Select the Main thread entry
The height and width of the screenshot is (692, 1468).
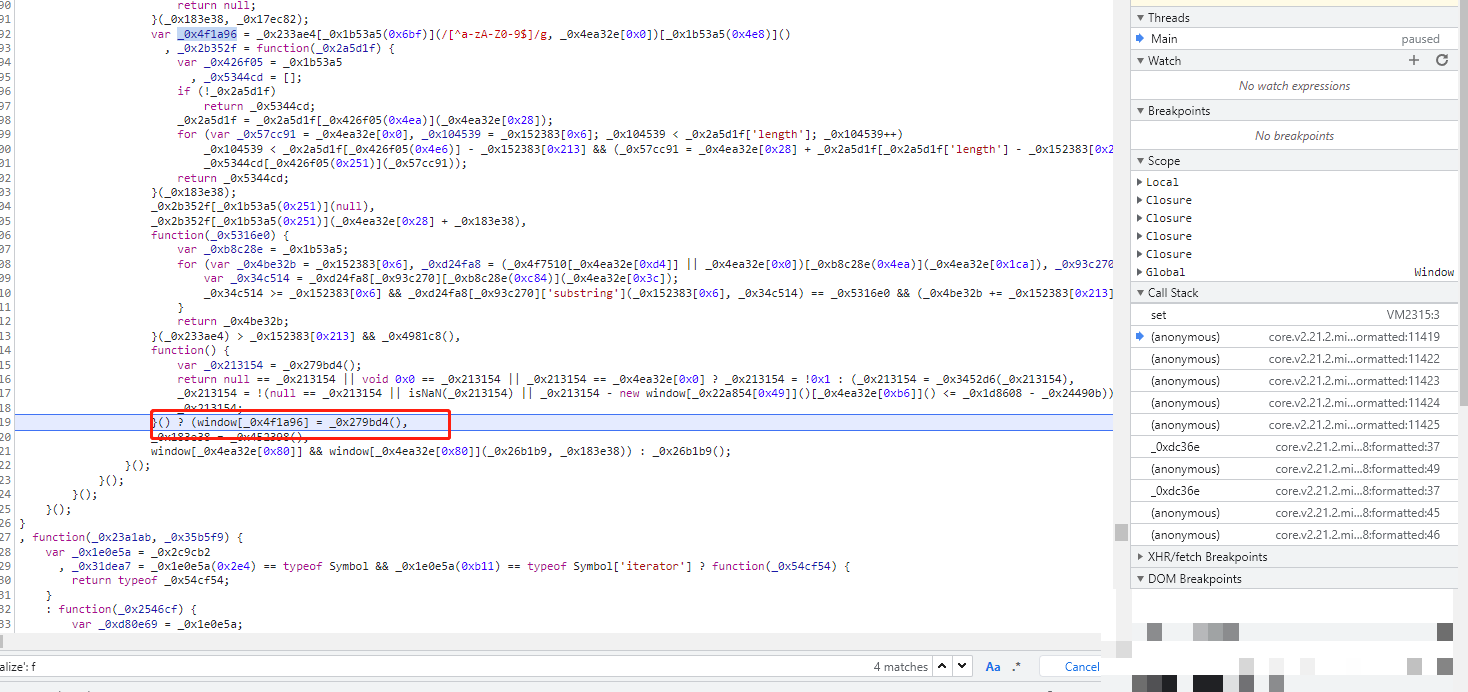coord(1164,39)
